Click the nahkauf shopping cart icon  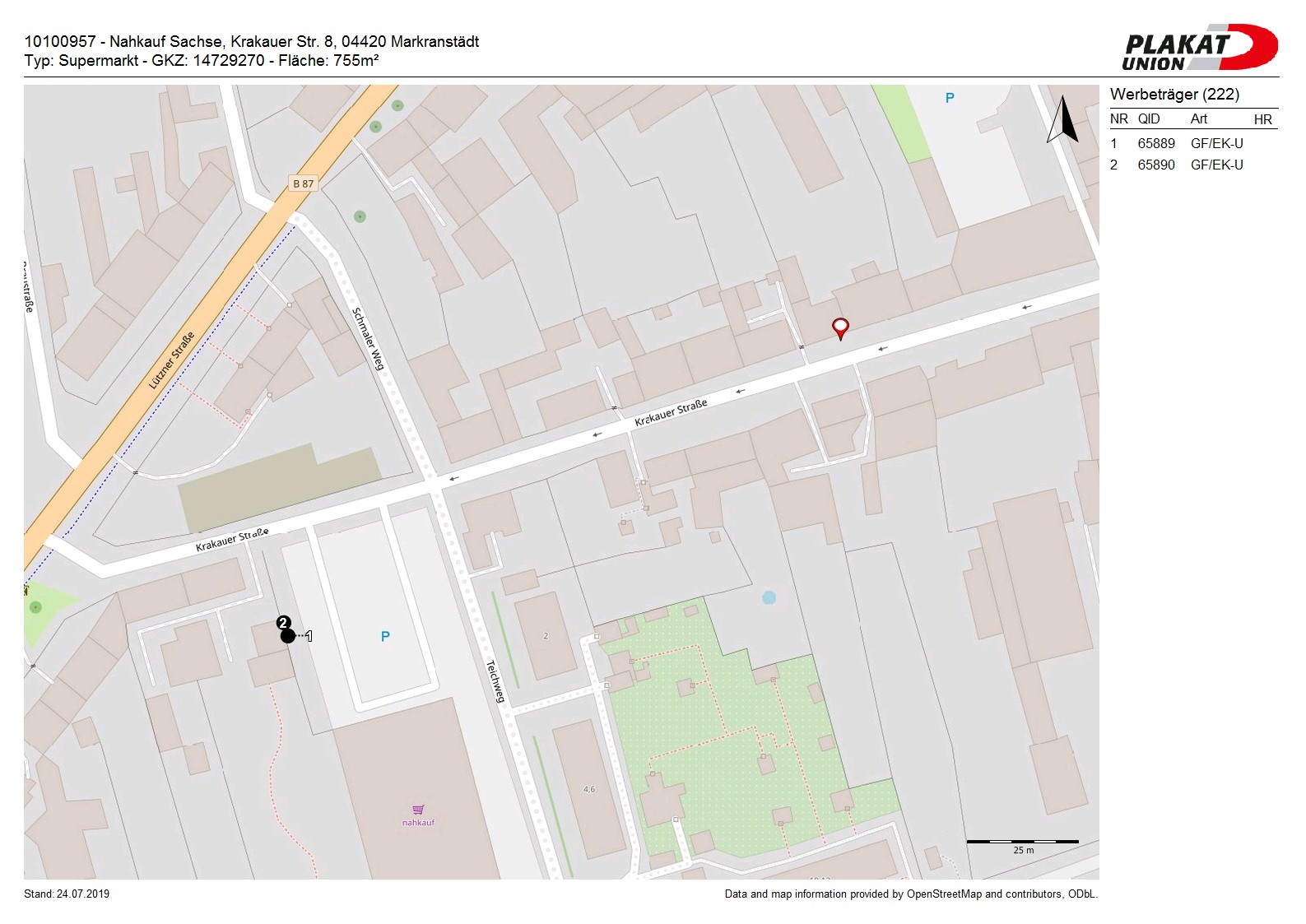click(x=418, y=810)
